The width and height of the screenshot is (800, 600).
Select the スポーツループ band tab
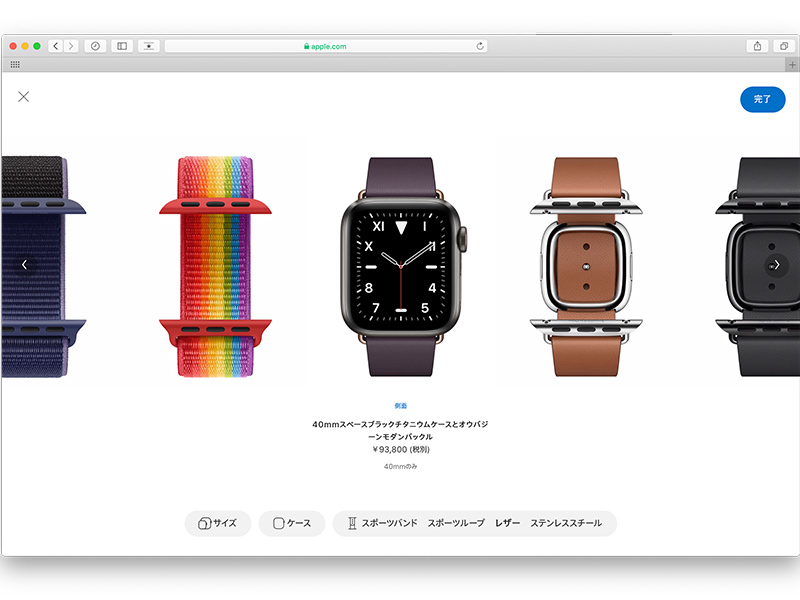[x=456, y=523]
